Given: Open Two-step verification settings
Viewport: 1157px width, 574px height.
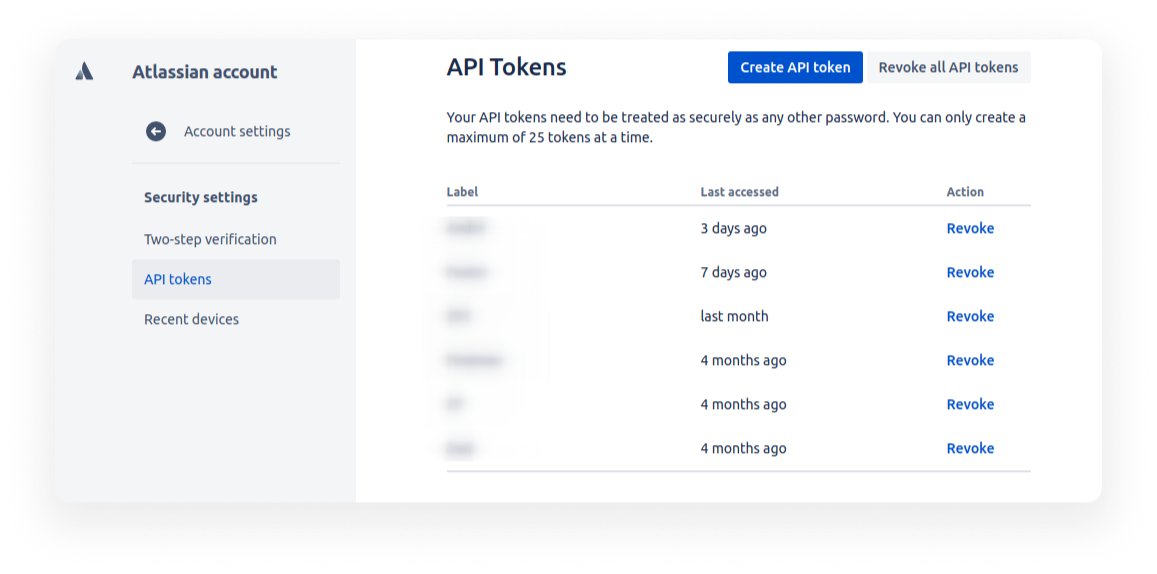Looking at the screenshot, I should tap(210, 239).
